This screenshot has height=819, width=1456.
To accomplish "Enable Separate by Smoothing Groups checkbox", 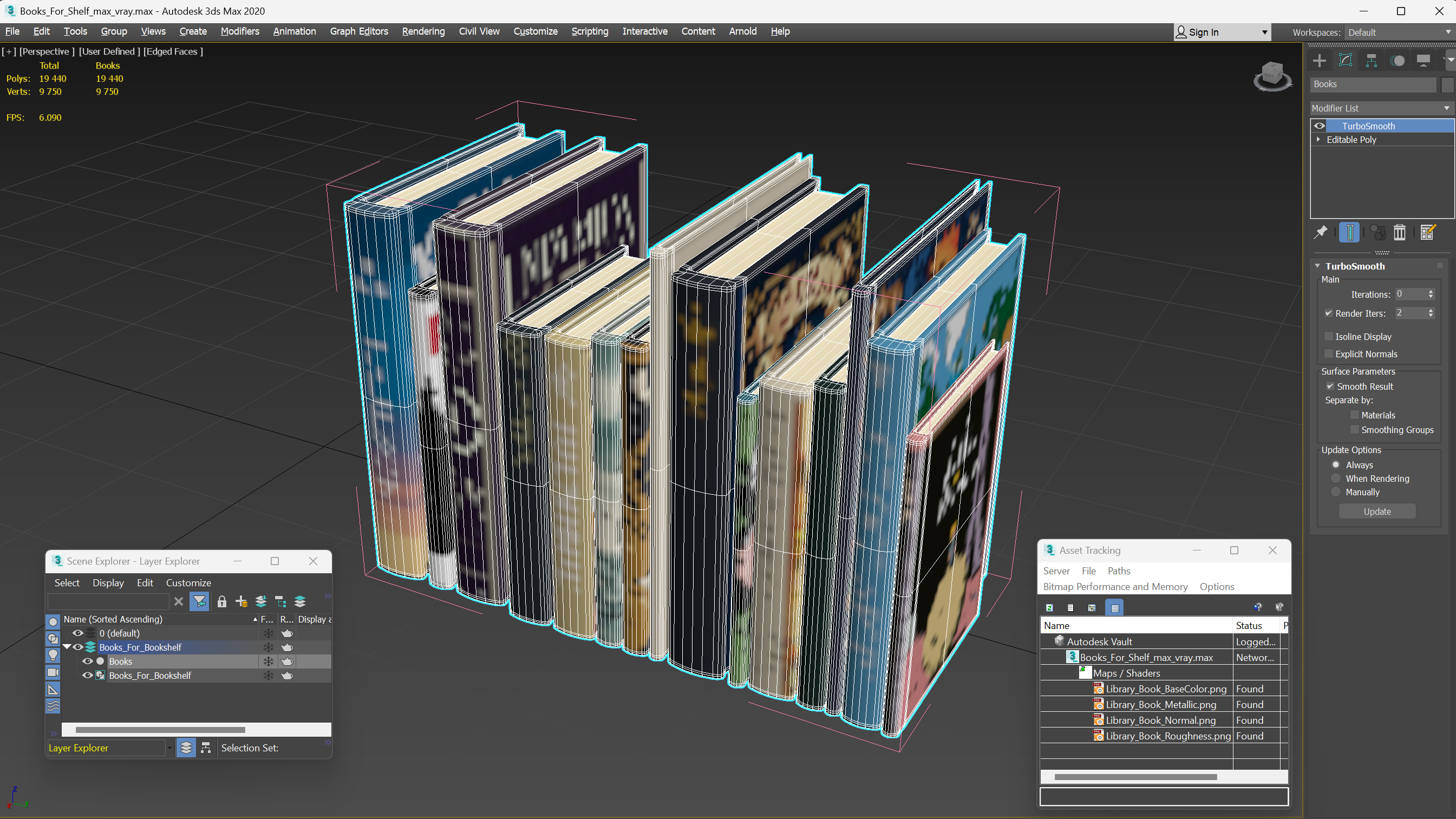I will [x=1355, y=430].
